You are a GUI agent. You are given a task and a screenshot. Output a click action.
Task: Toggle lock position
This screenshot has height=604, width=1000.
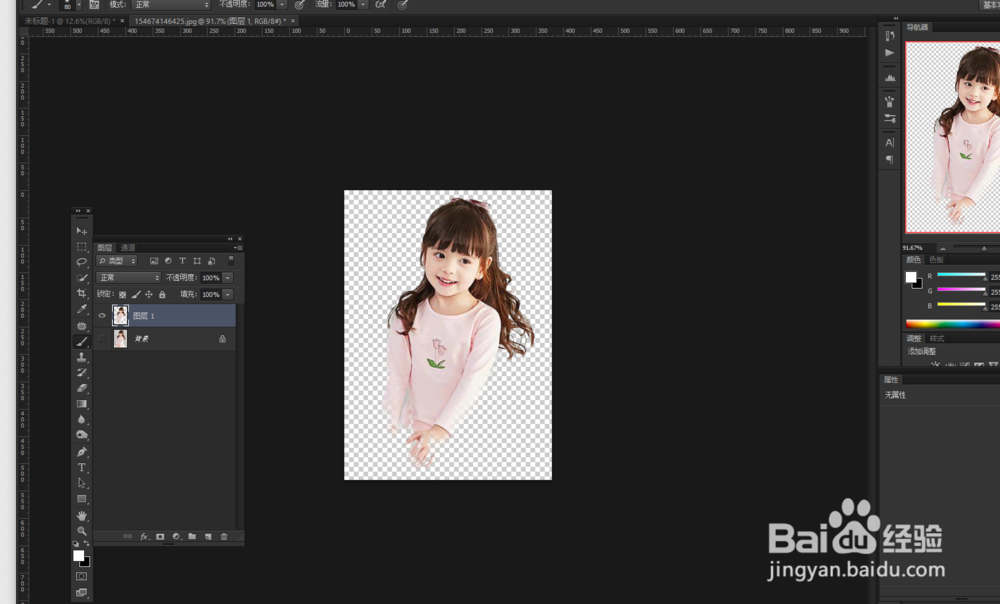tap(149, 295)
